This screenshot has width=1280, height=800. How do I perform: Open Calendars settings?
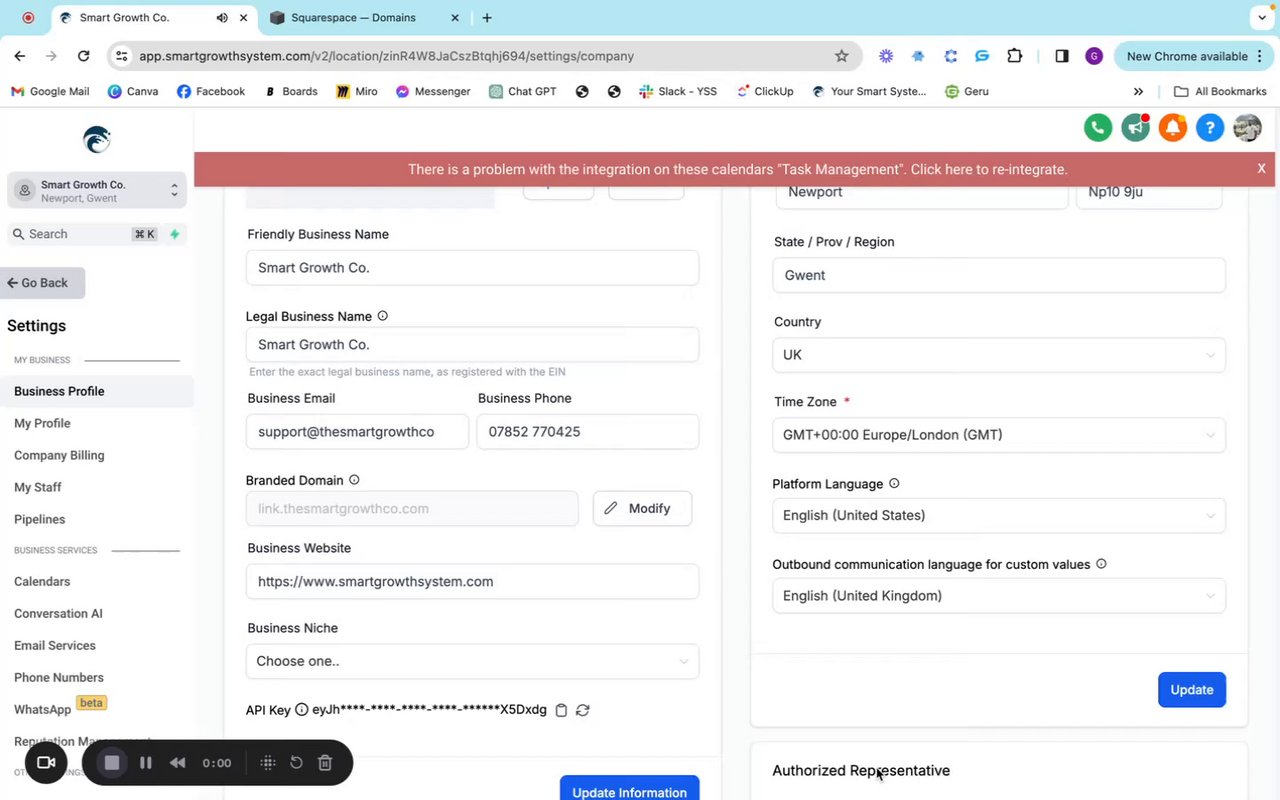point(42,581)
